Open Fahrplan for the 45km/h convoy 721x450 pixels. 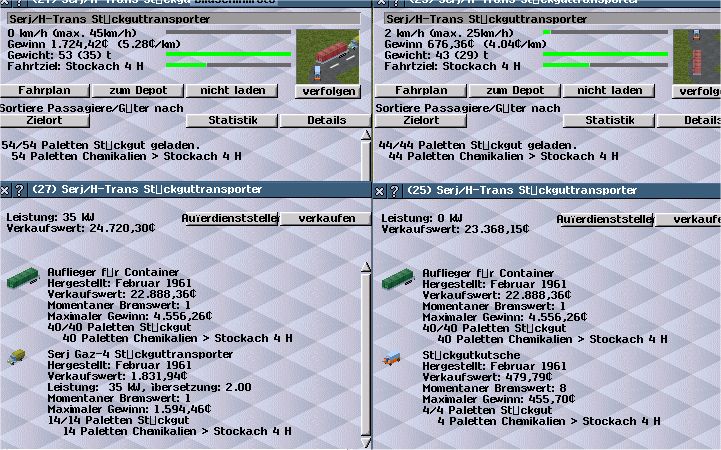(x=45, y=91)
